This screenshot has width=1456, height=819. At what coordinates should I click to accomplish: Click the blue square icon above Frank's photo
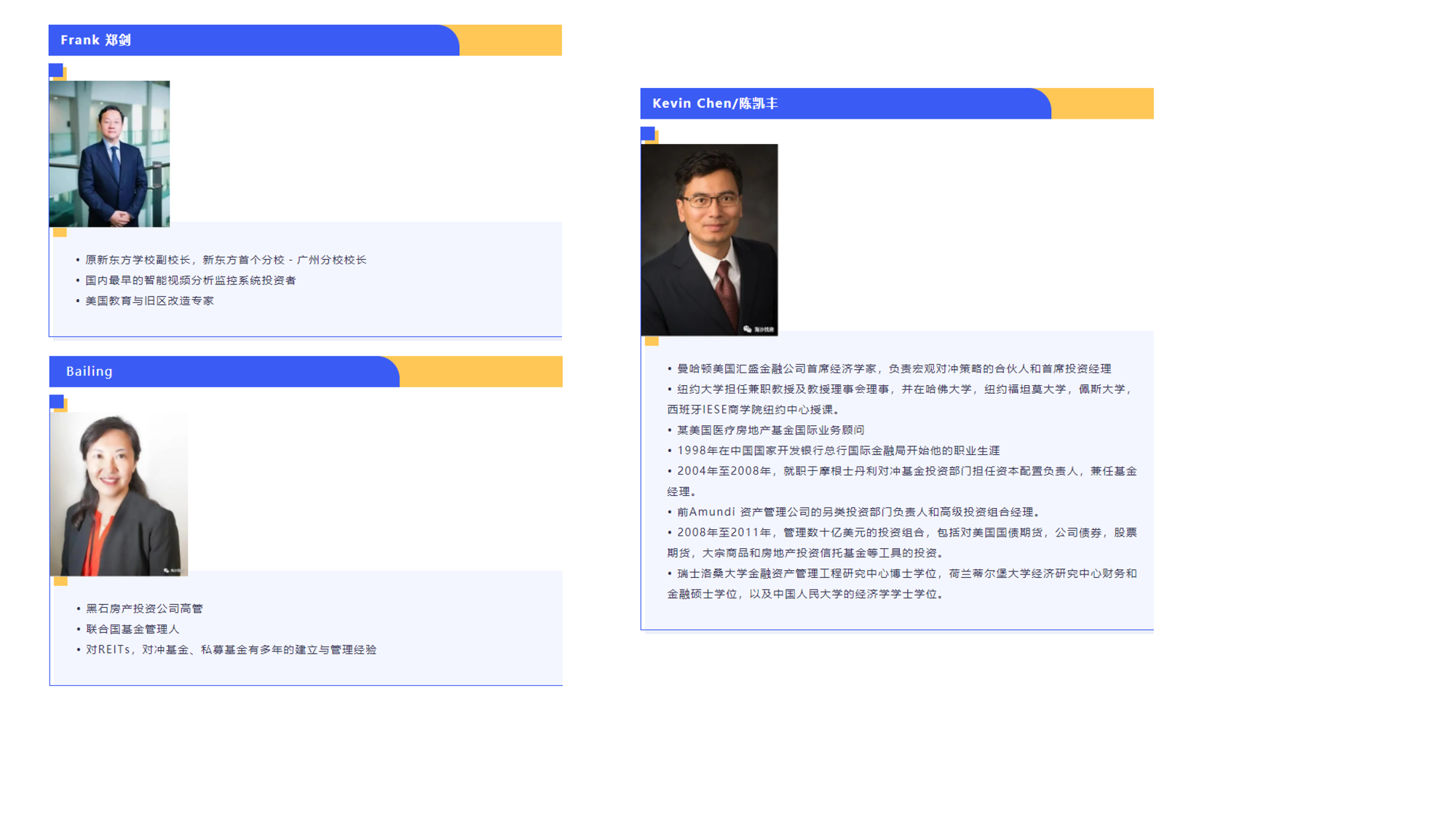tap(56, 70)
